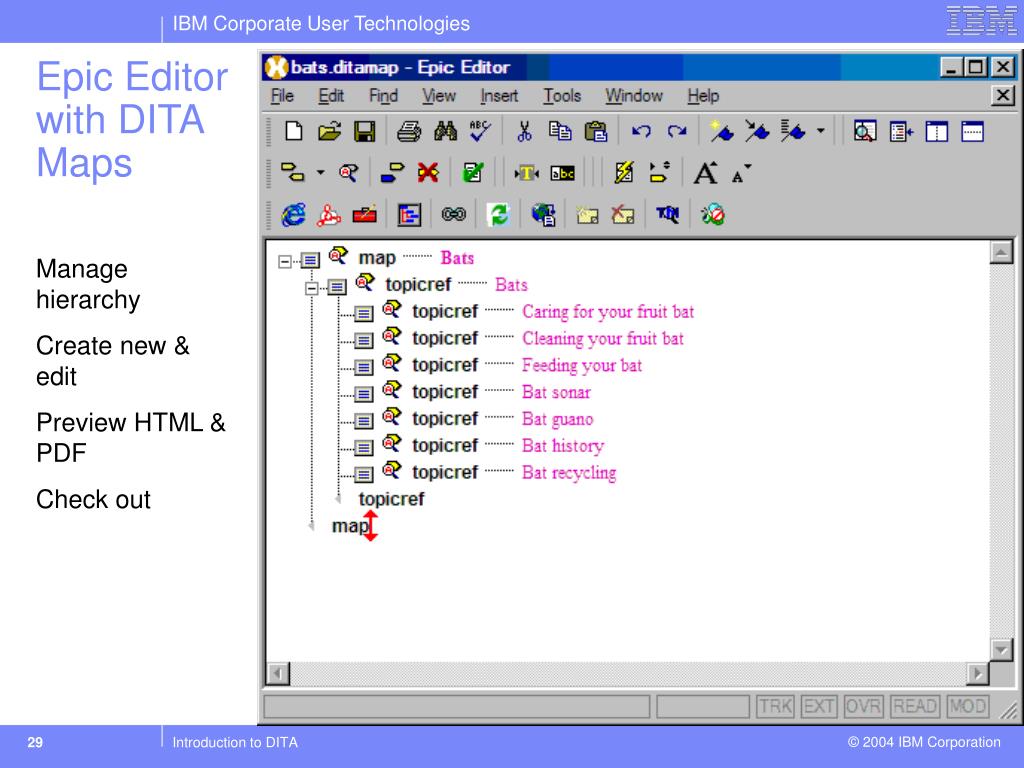Collapse the top-level map node

click(x=285, y=261)
